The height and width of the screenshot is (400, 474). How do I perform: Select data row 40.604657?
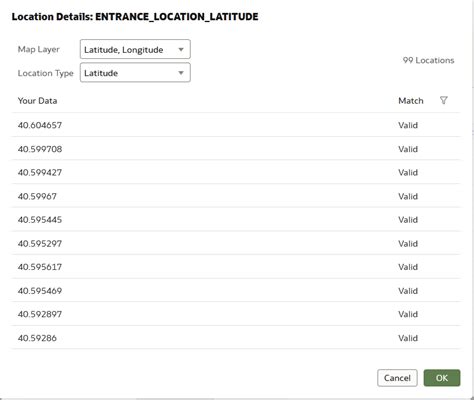coord(236,125)
